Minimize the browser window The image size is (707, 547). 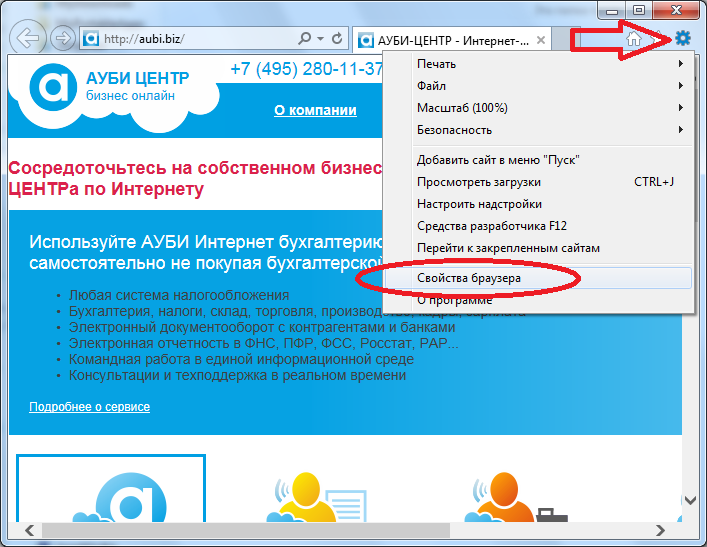(612, 11)
